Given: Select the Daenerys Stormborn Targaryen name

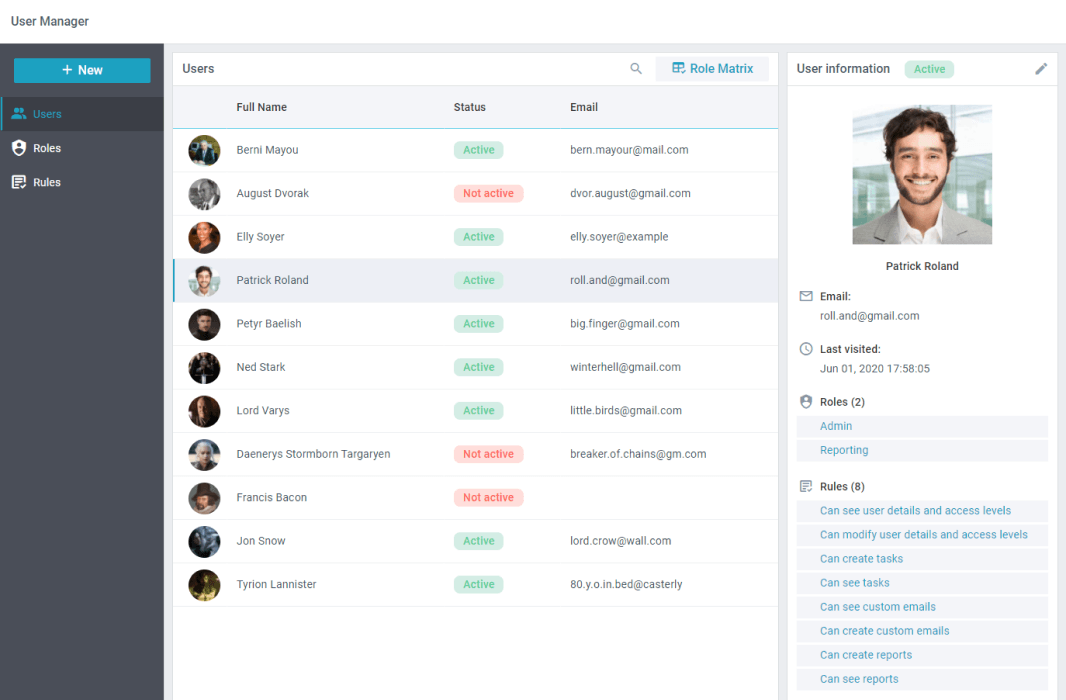Looking at the screenshot, I should (313, 455).
